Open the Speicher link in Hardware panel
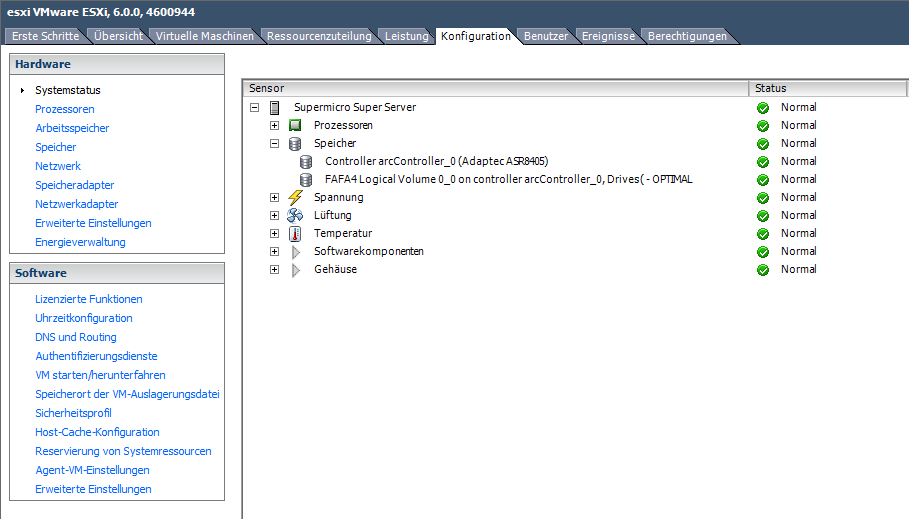 (x=56, y=147)
